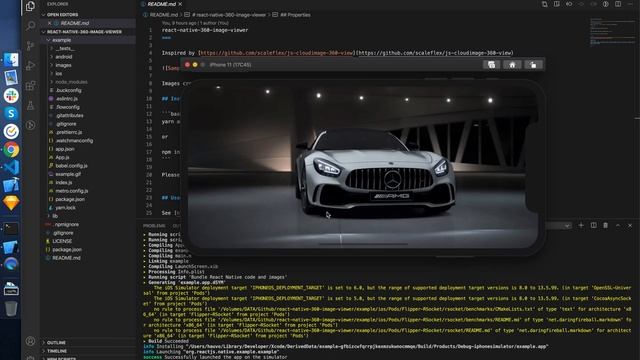Open .eslintrc.js in the file tree
This screenshot has height=360, width=640.
coord(66,99)
